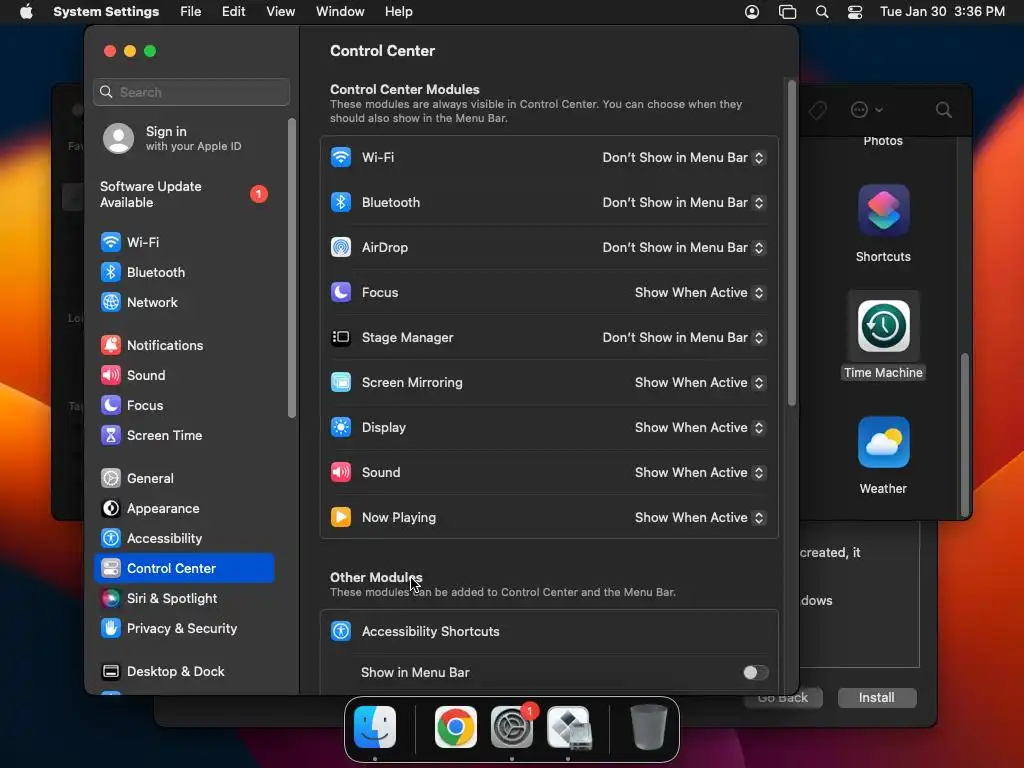This screenshot has height=768, width=1024.
Task: Click Sign in with your Apple ID
Action: point(193,138)
